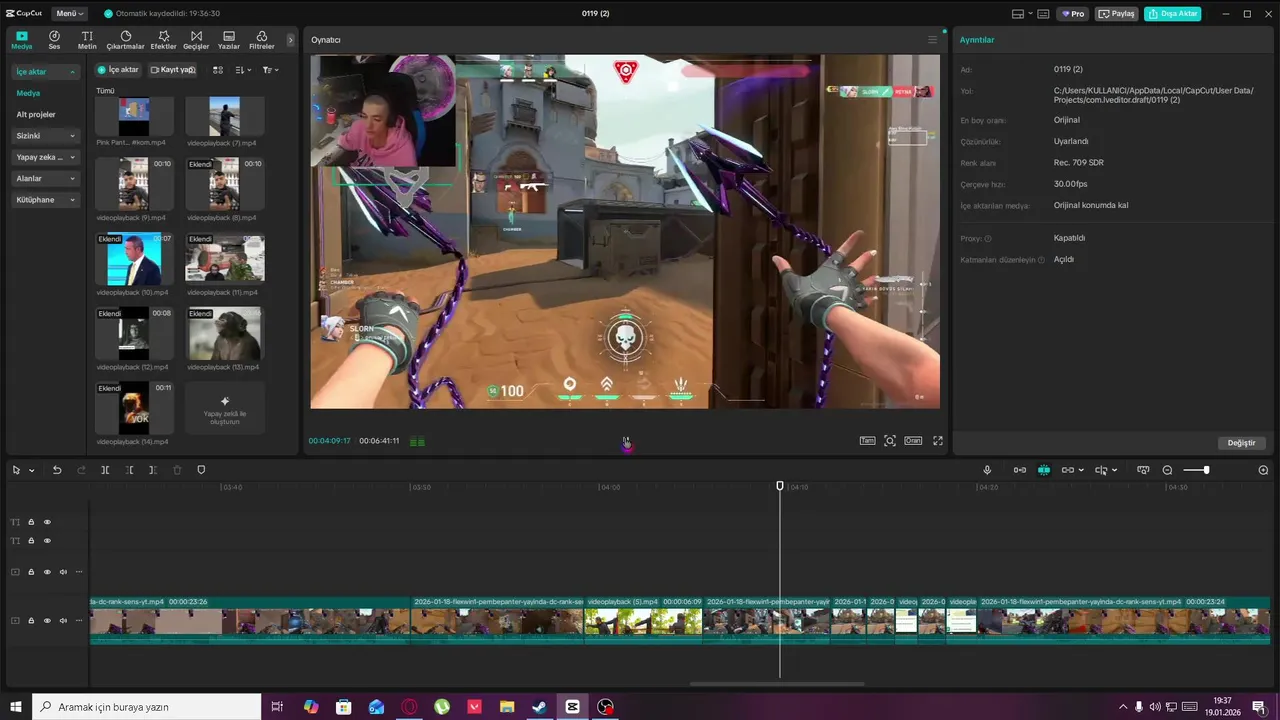Open the Yazılar captions tab
1280x720 pixels.
[229, 40]
